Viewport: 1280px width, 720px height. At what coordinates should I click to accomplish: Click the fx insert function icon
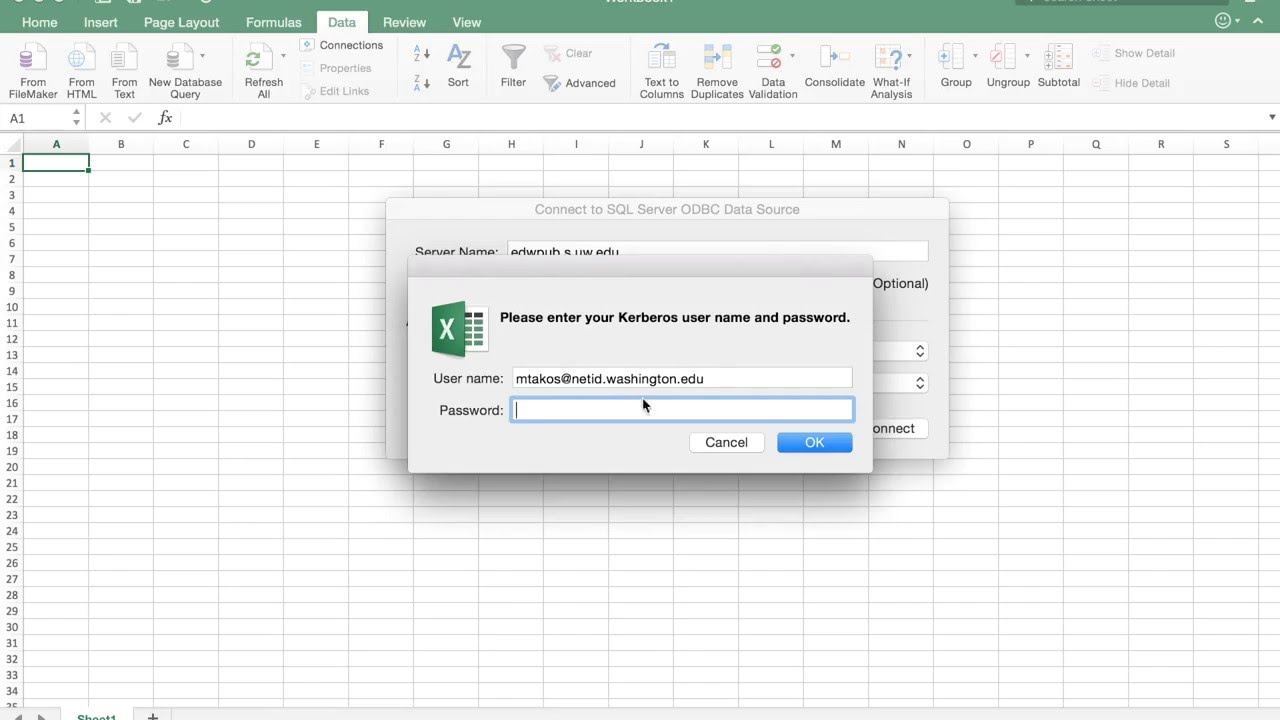165,118
